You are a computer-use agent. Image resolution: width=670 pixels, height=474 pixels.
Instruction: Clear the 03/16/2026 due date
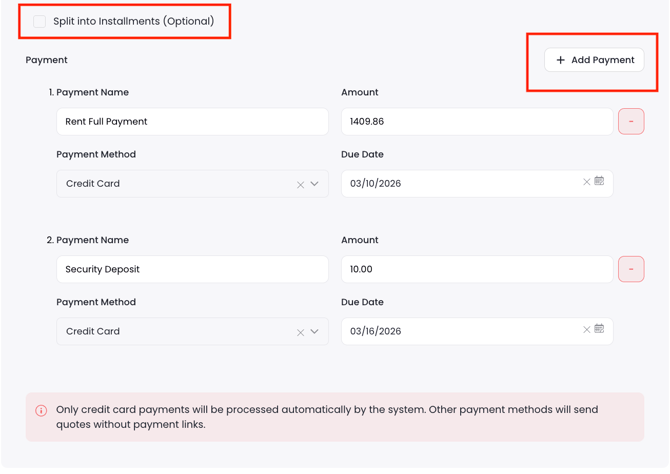pos(586,329)
